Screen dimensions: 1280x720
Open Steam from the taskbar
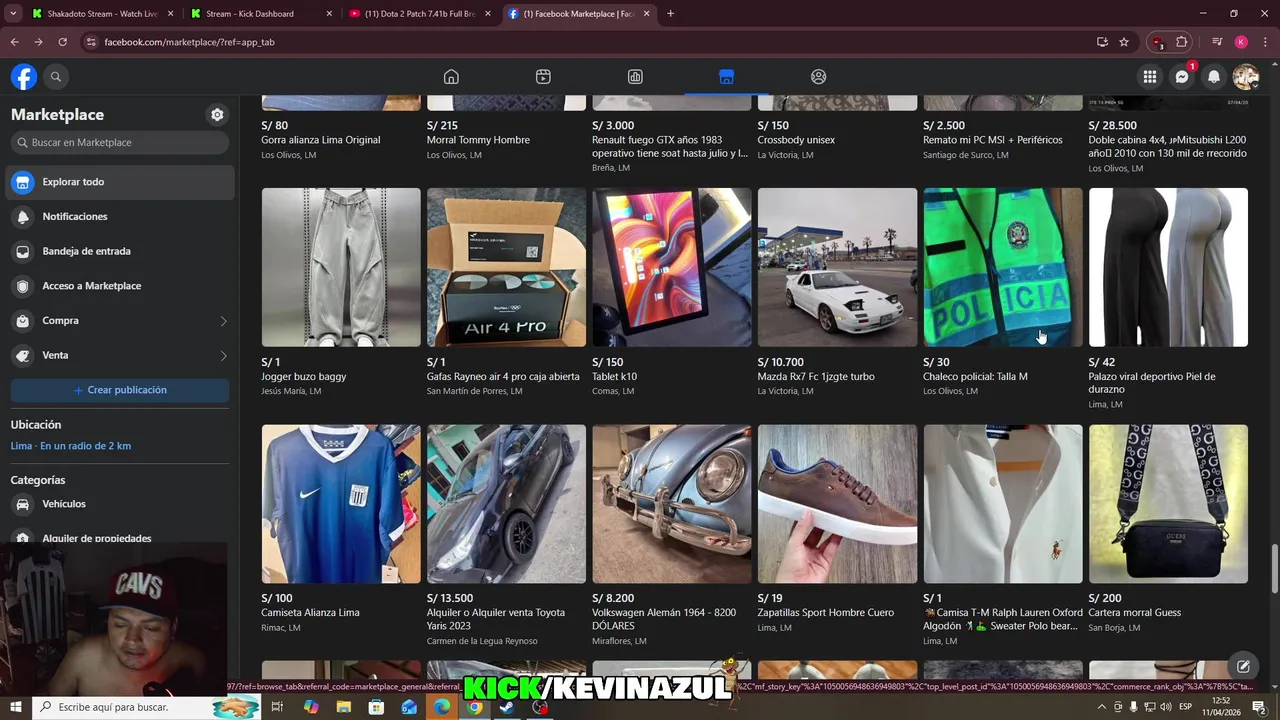tap(507, 707)
